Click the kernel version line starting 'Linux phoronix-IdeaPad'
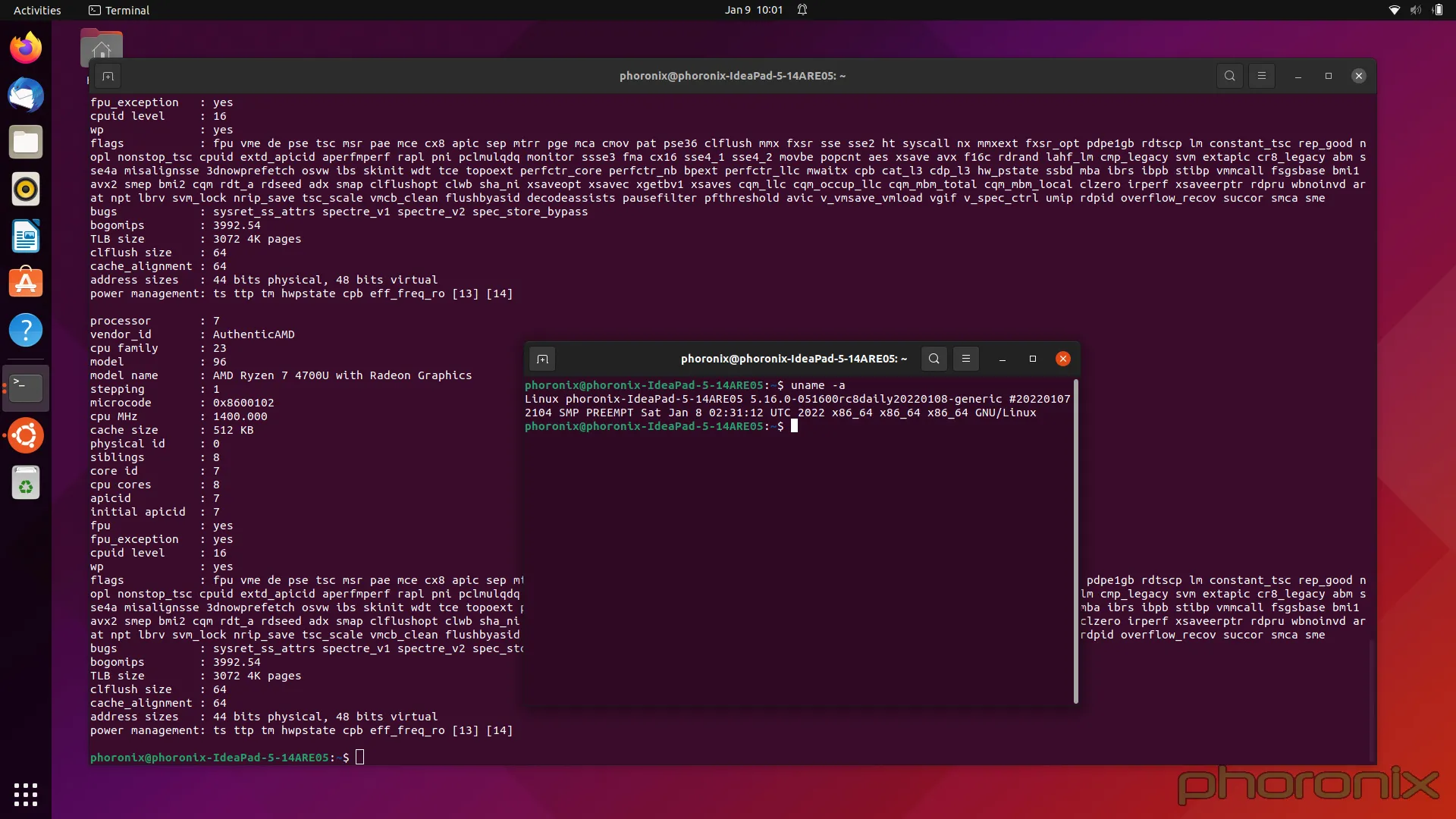This screenshot has height=819, width=1456. pos(798,399)
